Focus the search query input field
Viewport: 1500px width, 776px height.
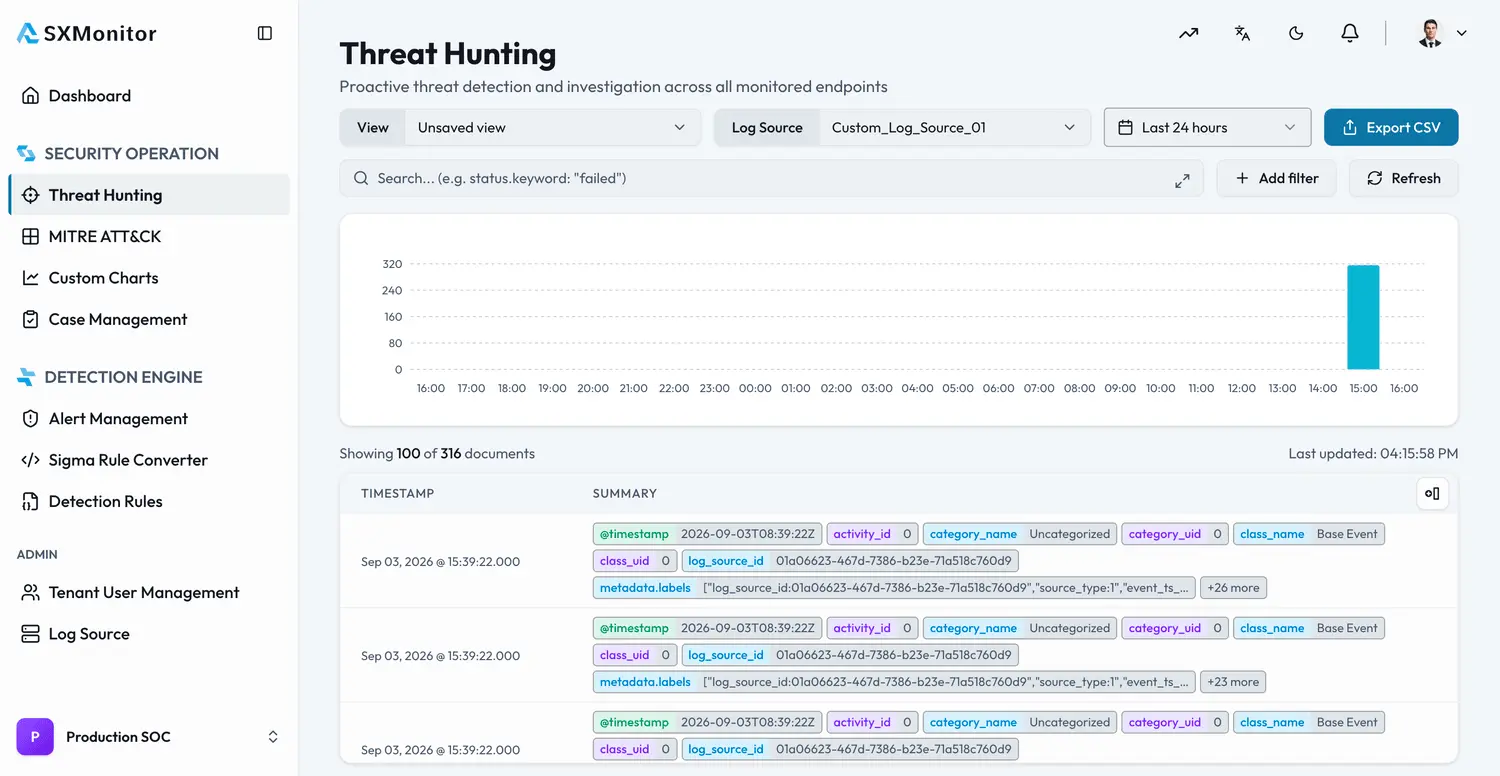[771, 179]
